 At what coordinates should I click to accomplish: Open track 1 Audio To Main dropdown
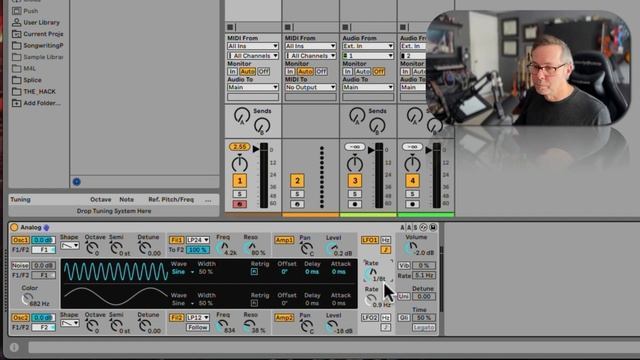coord(253,87)
